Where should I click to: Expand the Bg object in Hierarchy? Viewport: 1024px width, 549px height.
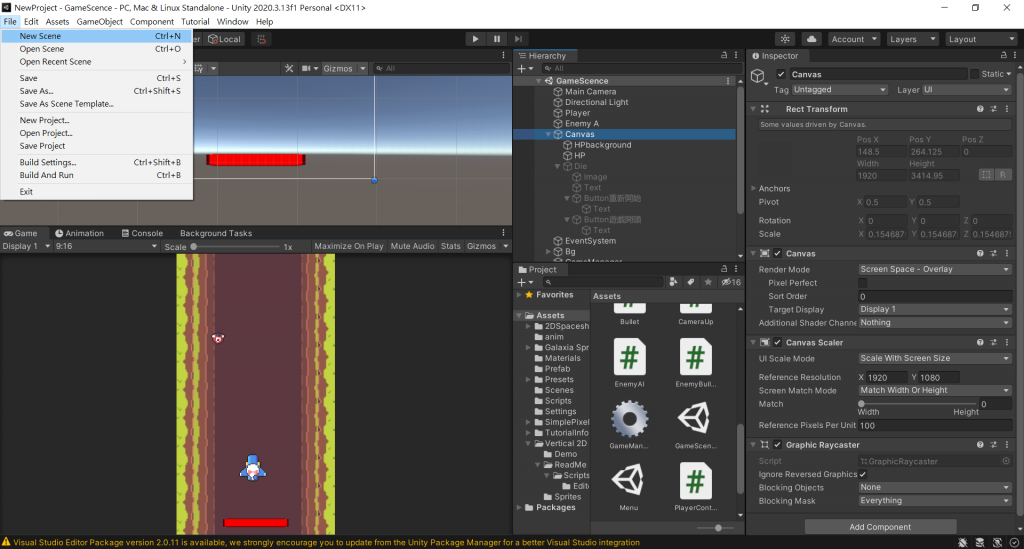click(548, 251)
